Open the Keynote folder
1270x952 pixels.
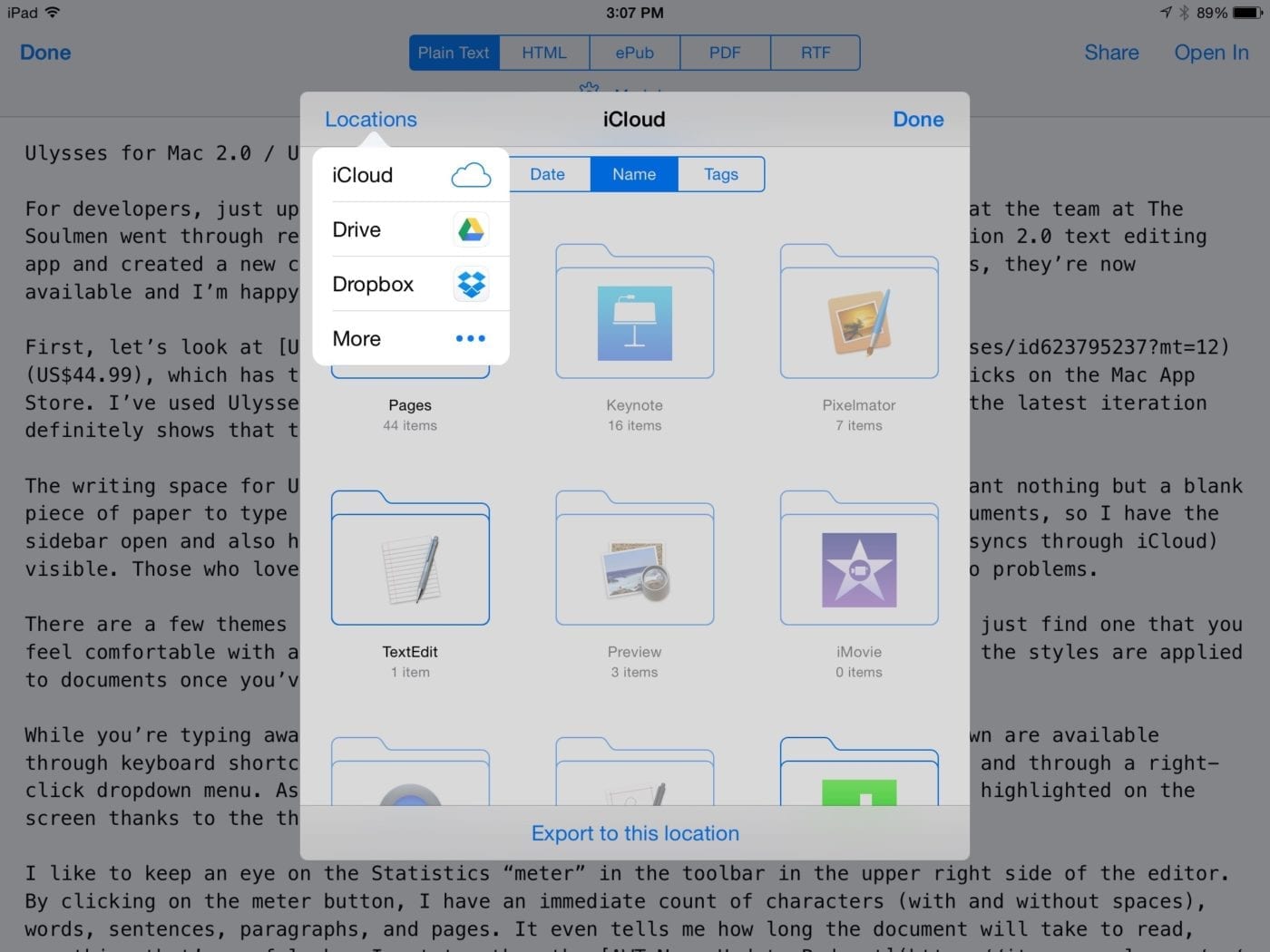pyautogui.click(x=634, y=313)
